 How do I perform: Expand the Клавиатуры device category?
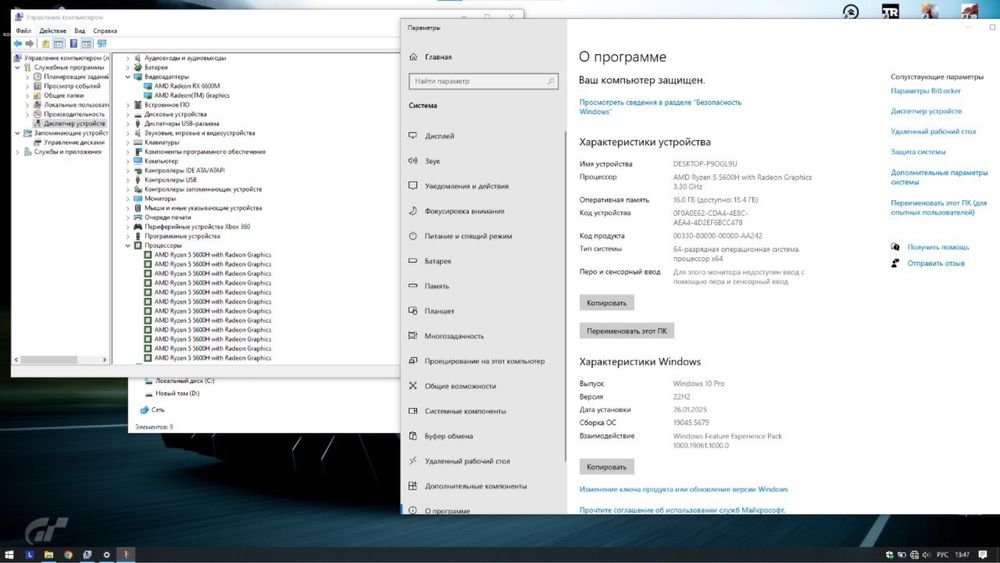[128, 142]
